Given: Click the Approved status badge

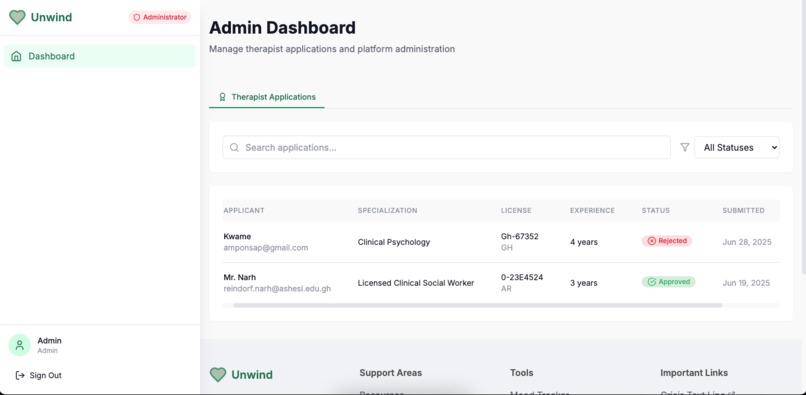Looking at the screenshot, I should click(668, 282).
